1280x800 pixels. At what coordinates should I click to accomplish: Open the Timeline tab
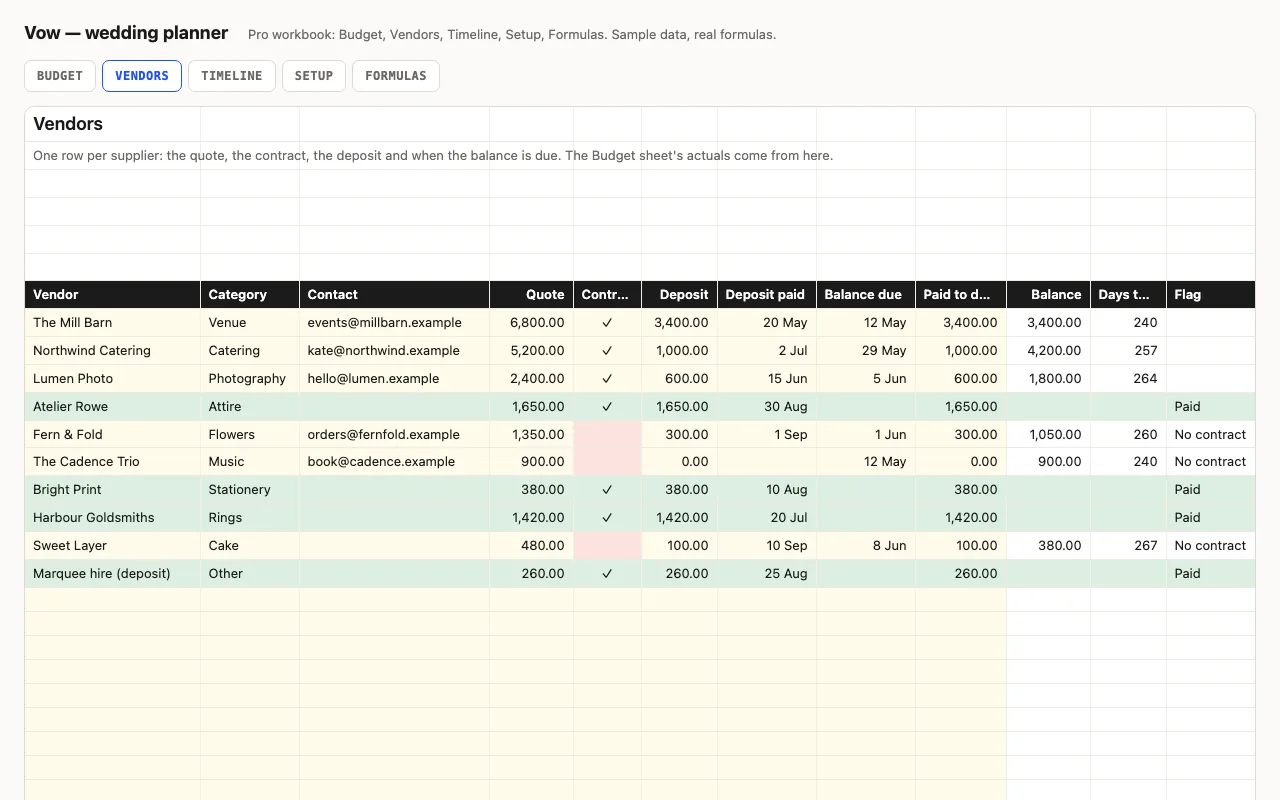click(x=232, y=76)
